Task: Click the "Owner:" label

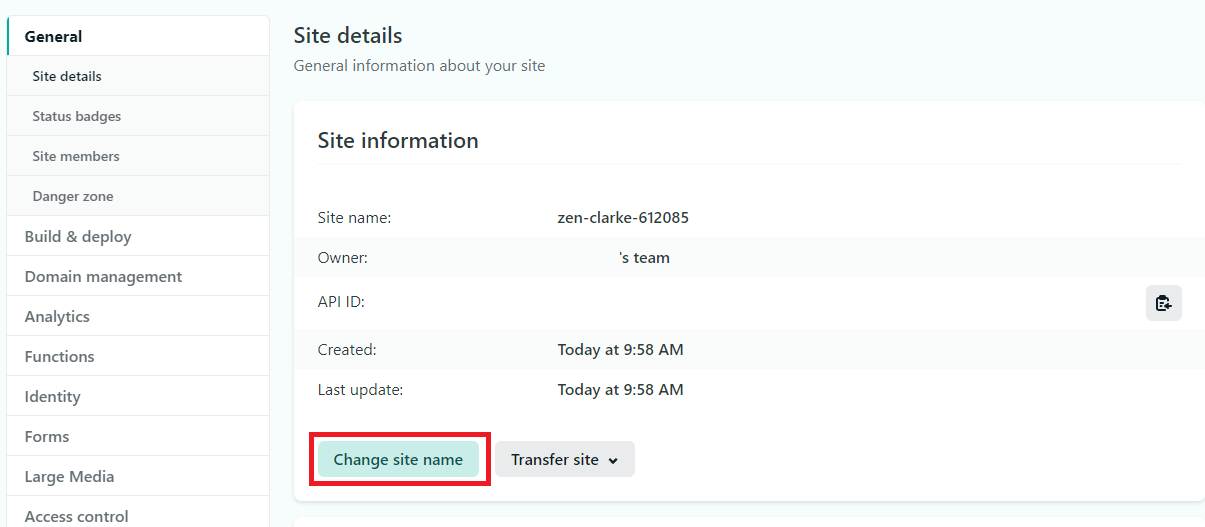Action: pyautogui.click(x=343, y=257)
